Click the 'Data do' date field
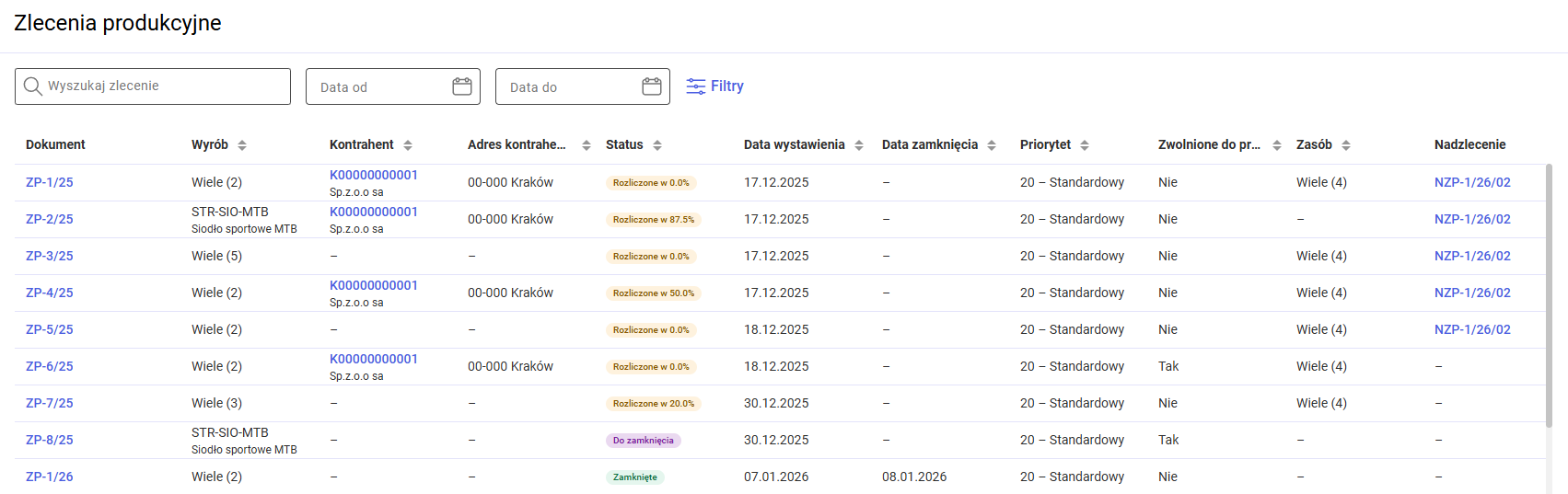The height and width of the screenshot is (494, 1568). tap(582, 86)
